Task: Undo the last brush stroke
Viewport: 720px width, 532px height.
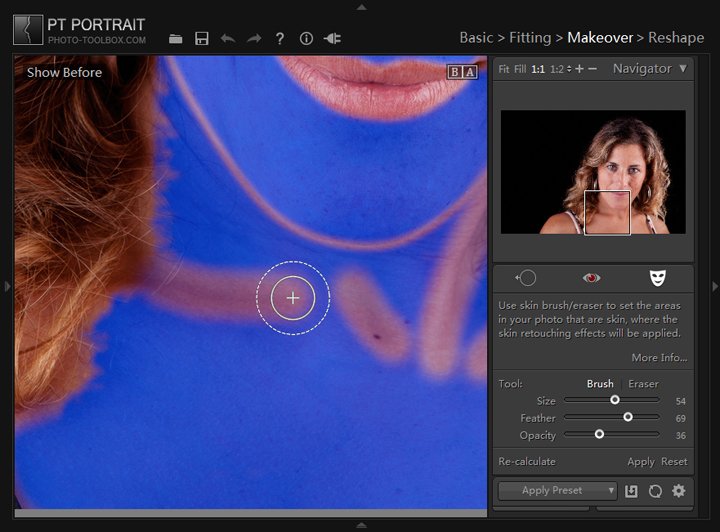Action: click(x=228, y=38)
